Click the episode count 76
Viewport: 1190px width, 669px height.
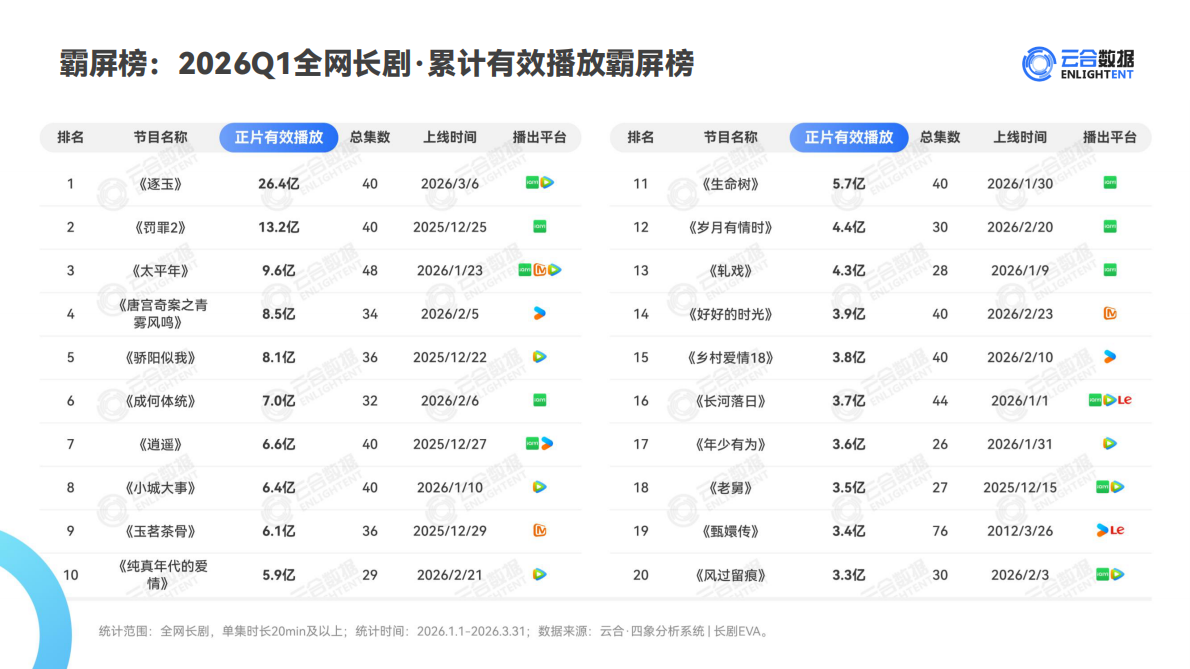(940, 531)
